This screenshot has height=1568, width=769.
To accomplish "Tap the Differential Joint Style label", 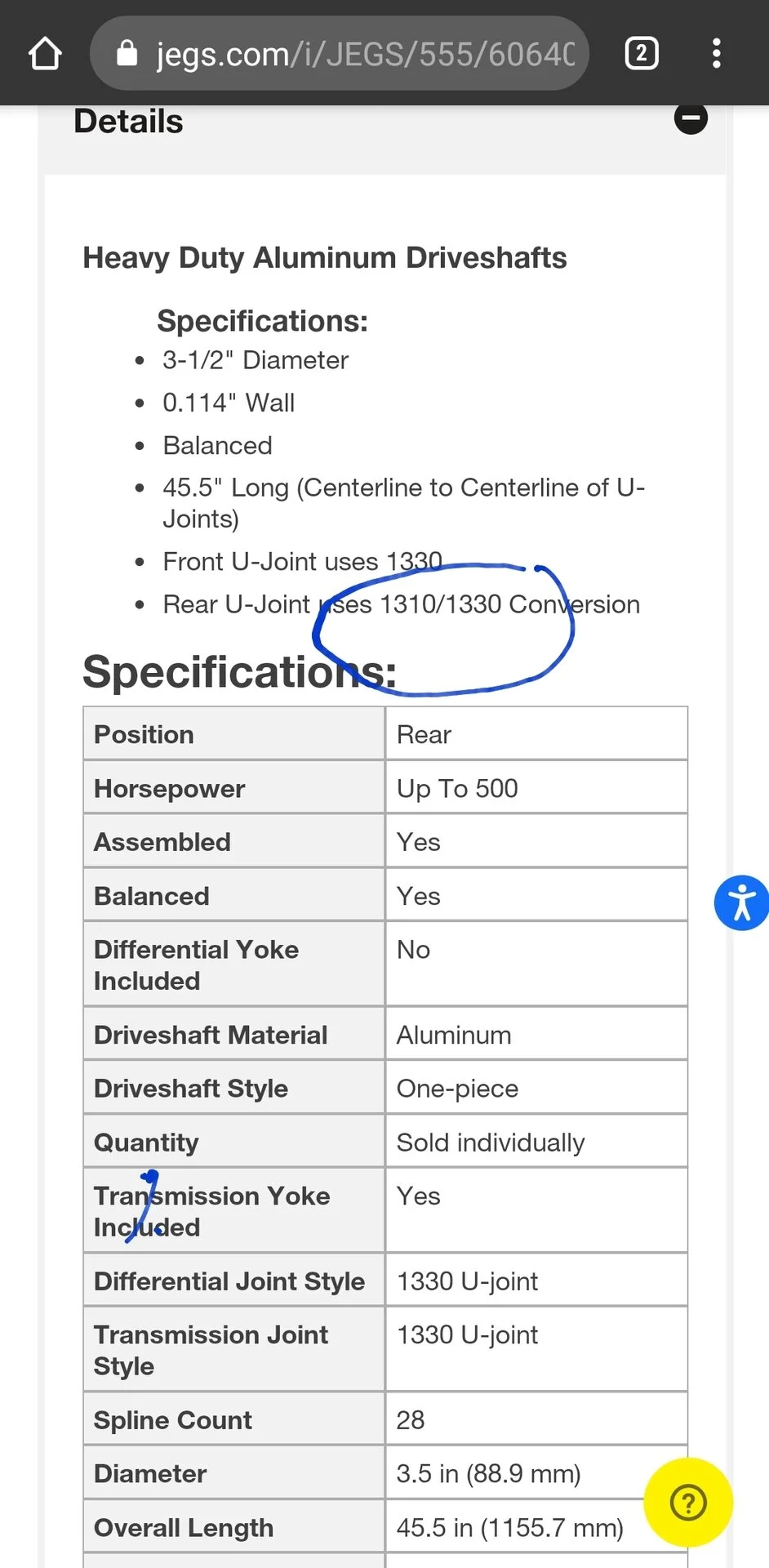I will [229, 1281].
